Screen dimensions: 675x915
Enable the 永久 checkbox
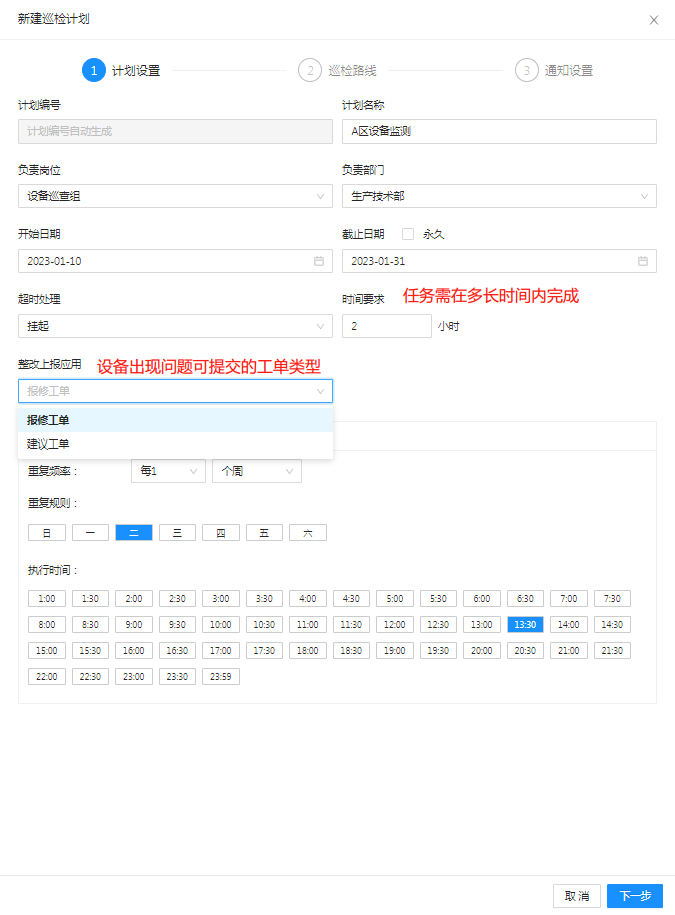pyautogui.click(x=408, y=234)
